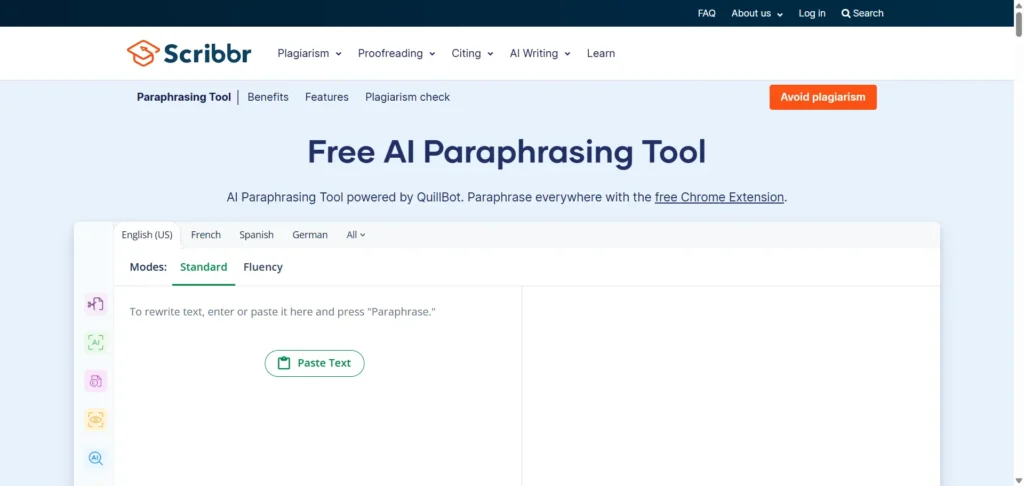Click the pink plagiarism checker sidebar icon
The width and height of the screenshot is (1024, 486).
pyautogui.click(x=96, y=381)
